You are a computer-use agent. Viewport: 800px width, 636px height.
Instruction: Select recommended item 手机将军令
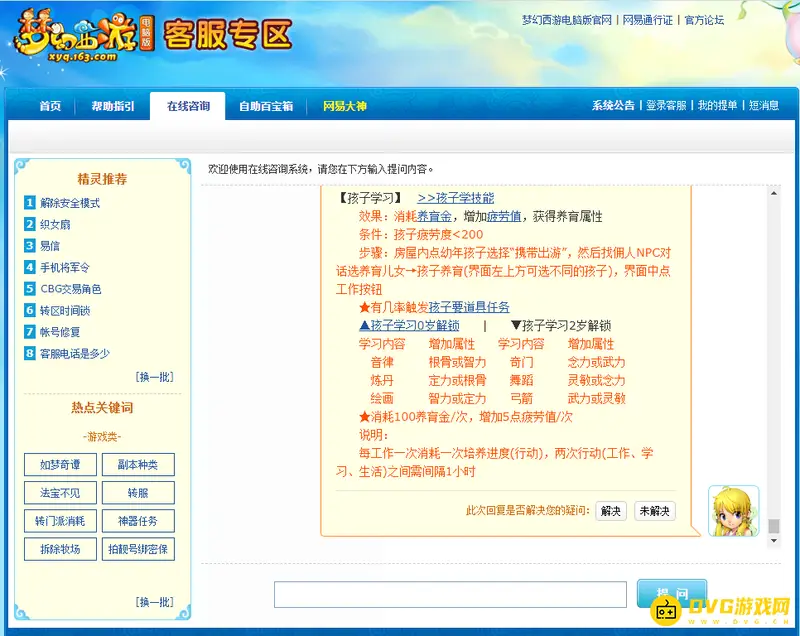[64, 267]
